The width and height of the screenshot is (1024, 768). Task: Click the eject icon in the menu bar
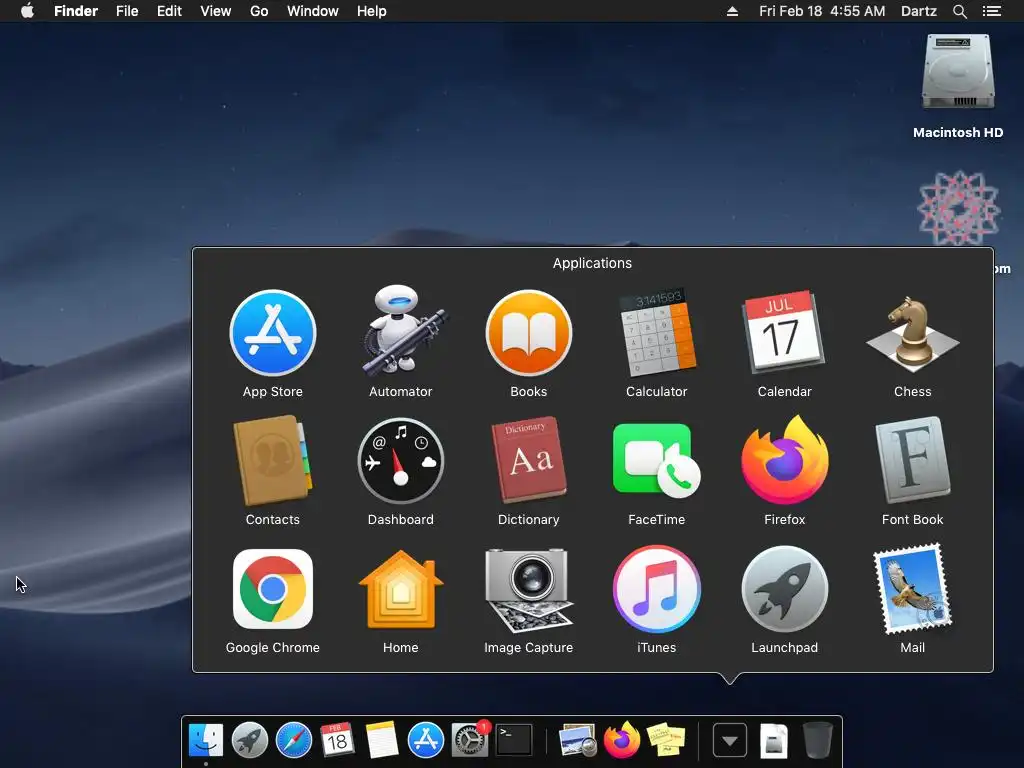[x=732, y=11]
